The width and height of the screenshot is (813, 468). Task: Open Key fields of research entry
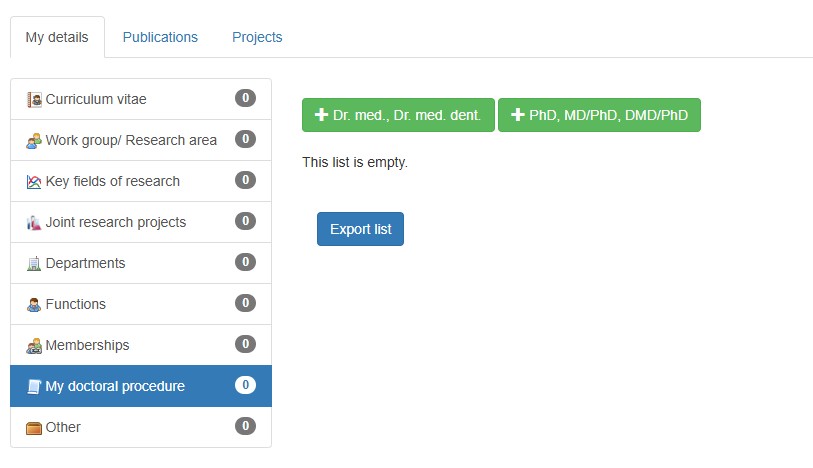[141, 181]
